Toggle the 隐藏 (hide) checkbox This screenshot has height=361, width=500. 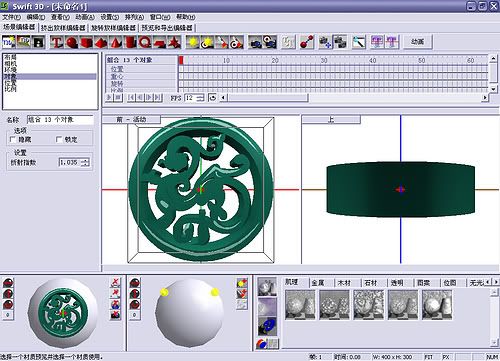coord(13,139)
